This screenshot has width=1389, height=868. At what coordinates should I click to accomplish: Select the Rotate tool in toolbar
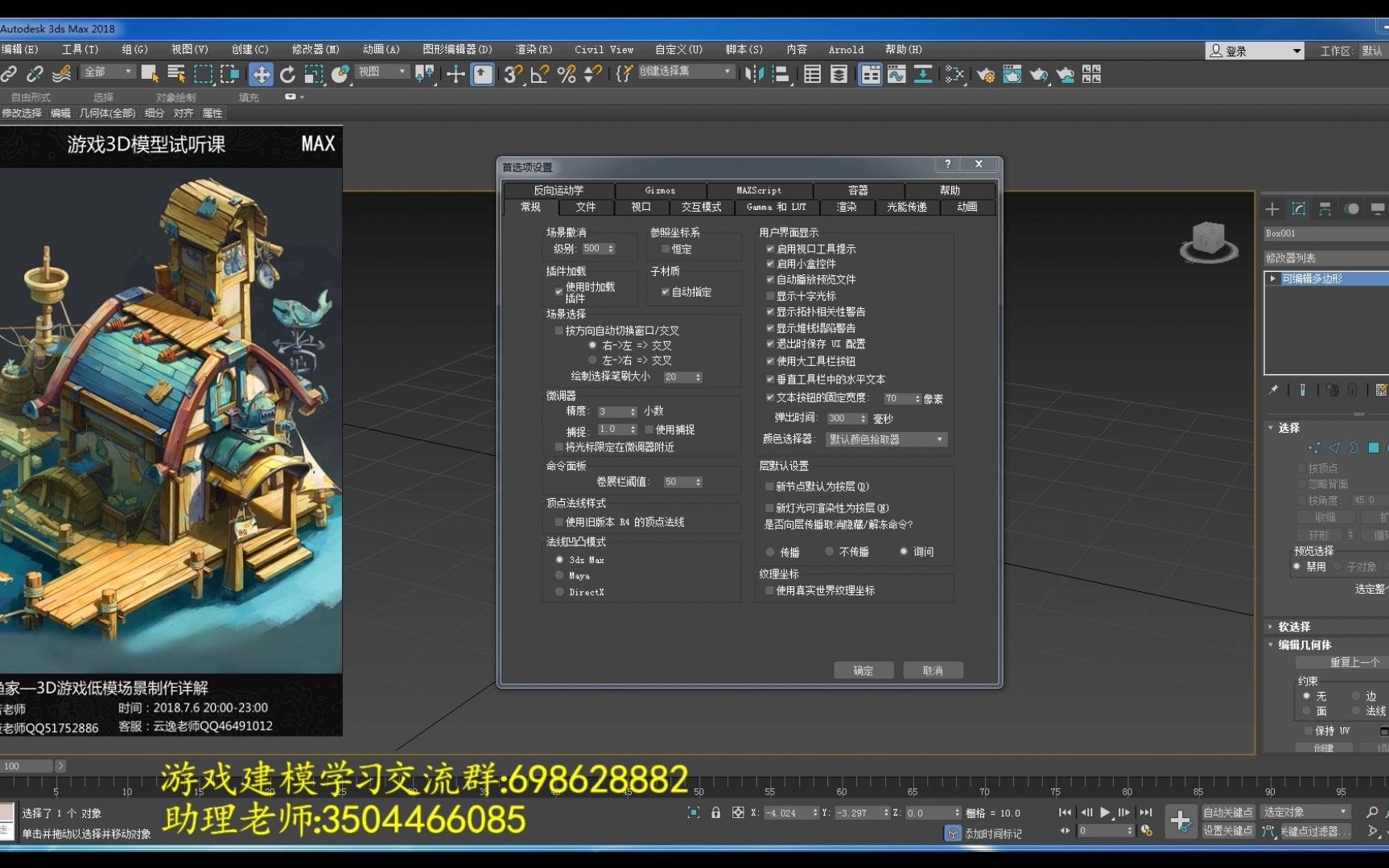(x=287, y=75)
